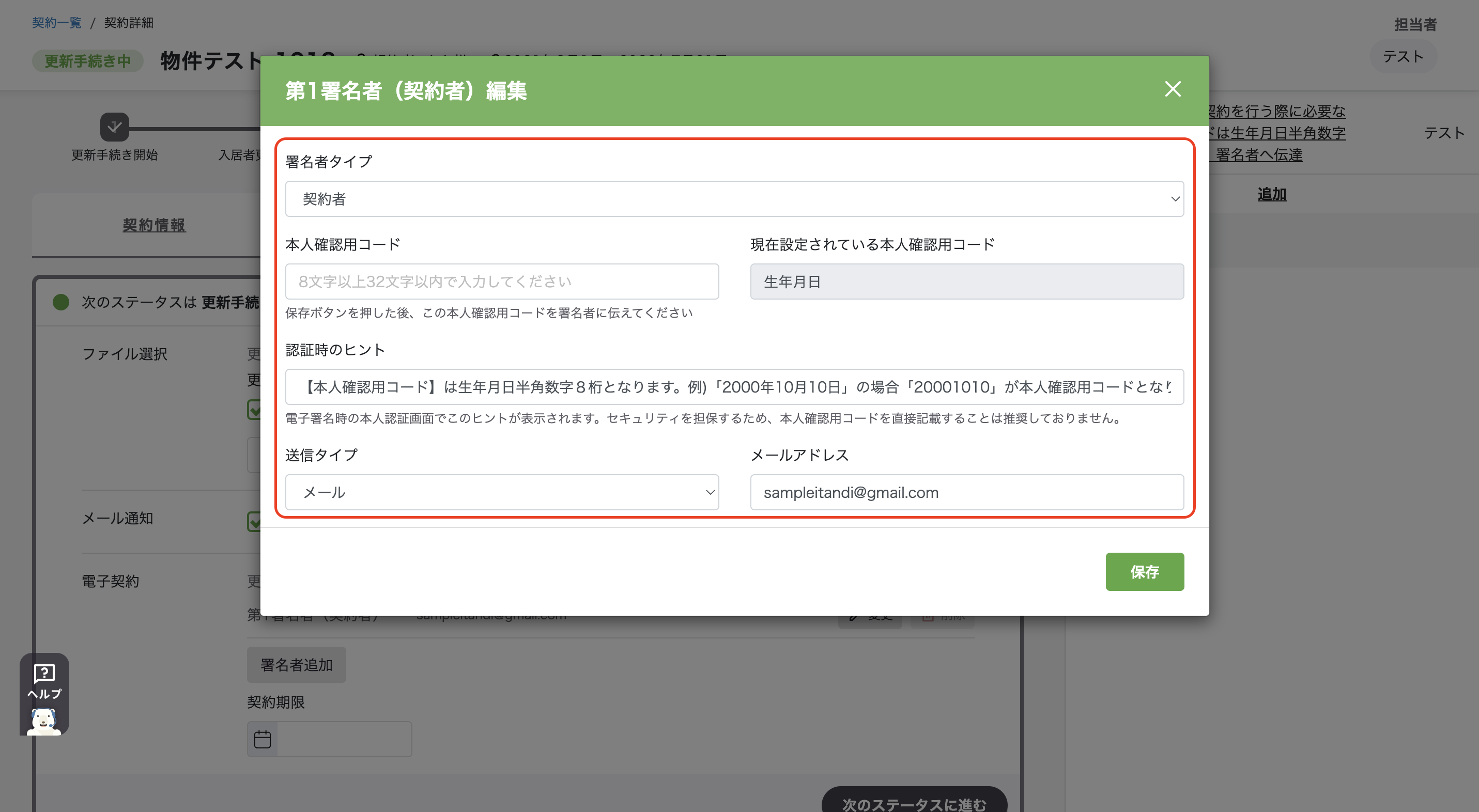
Task: Click the 契約詳細 breadcrumb text
Action: pos(129,23)
